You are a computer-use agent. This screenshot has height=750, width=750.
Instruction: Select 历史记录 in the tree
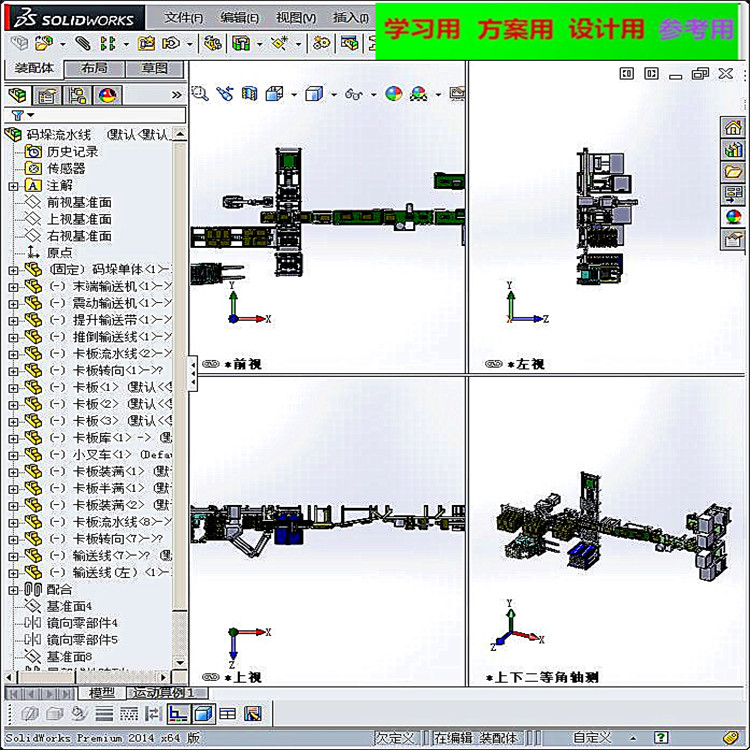[x=72, y=152]
